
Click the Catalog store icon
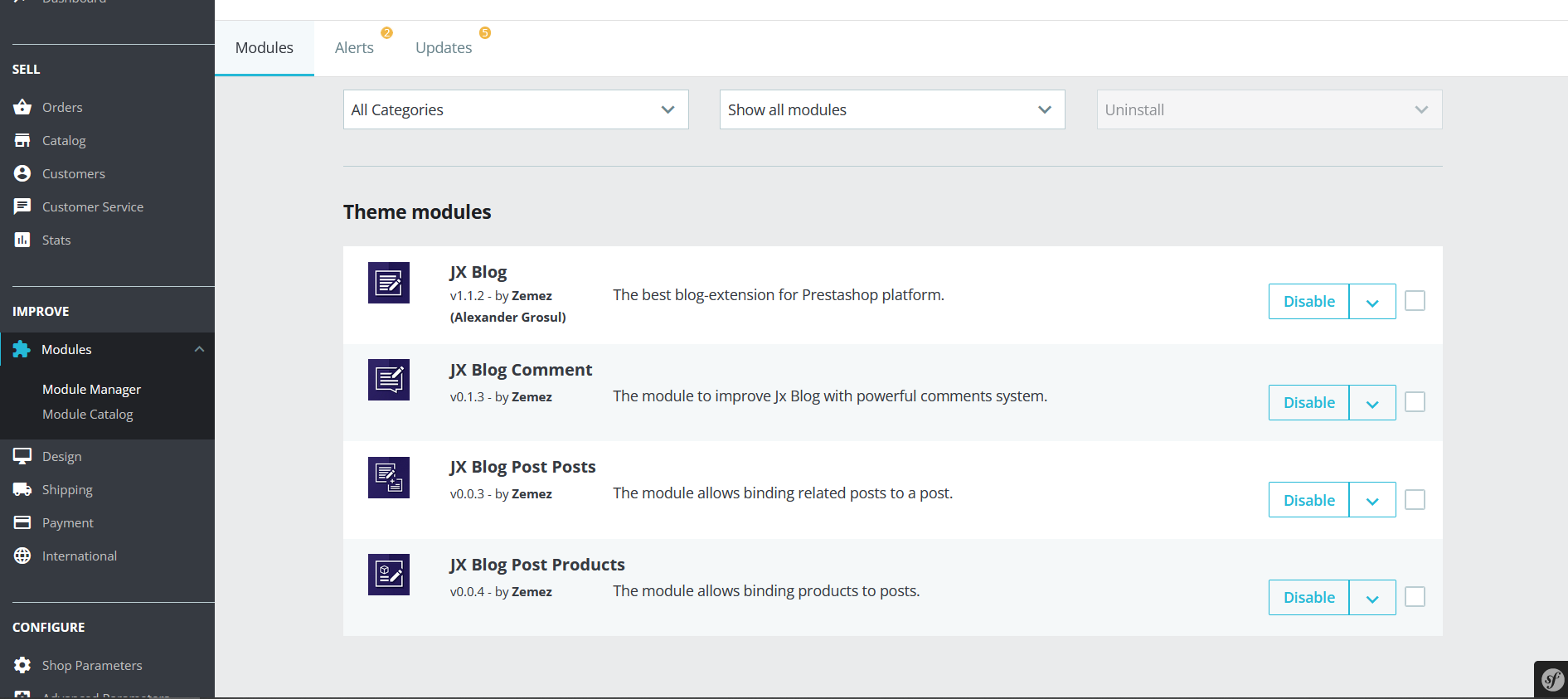(x=22, y=140)
